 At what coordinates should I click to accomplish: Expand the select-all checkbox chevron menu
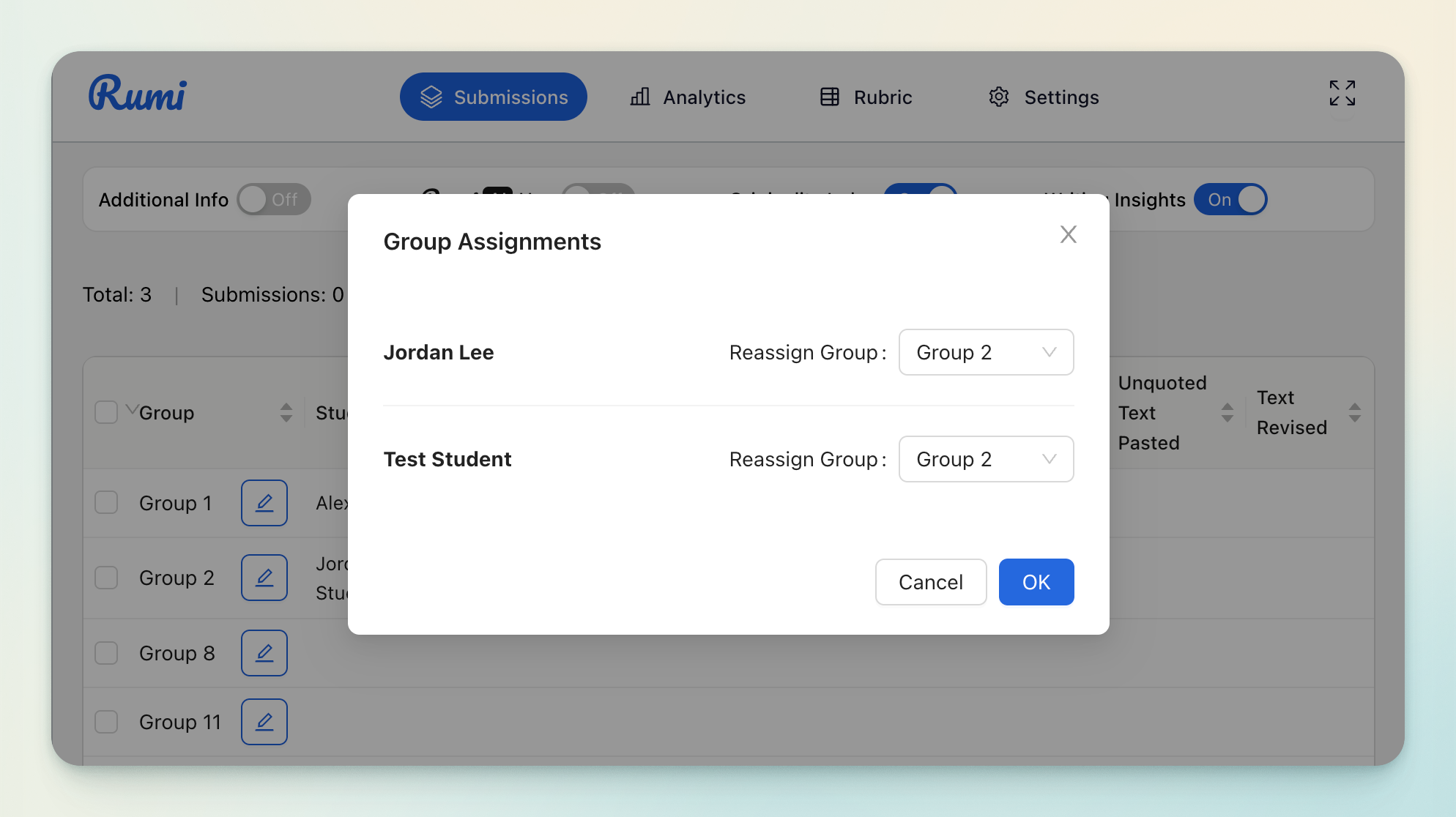(131, 409)
